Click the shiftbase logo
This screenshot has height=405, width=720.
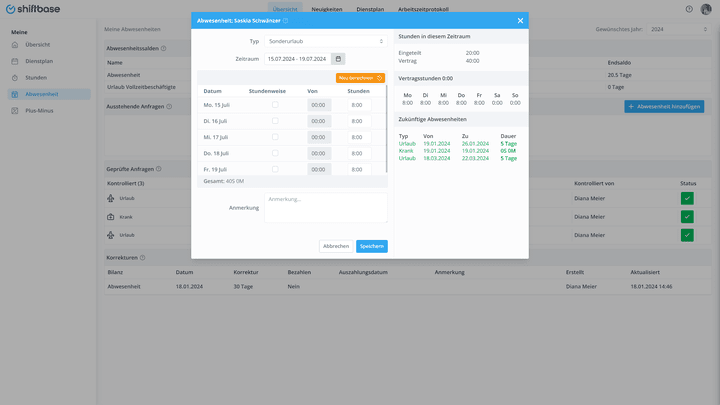tap(33, 9)
